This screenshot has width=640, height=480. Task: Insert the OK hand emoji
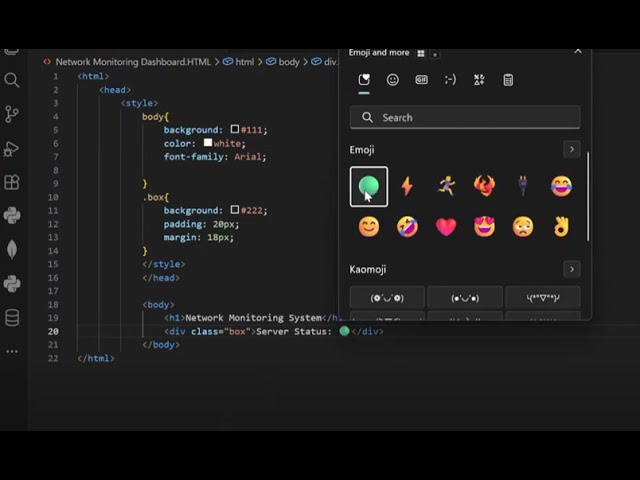561,227
